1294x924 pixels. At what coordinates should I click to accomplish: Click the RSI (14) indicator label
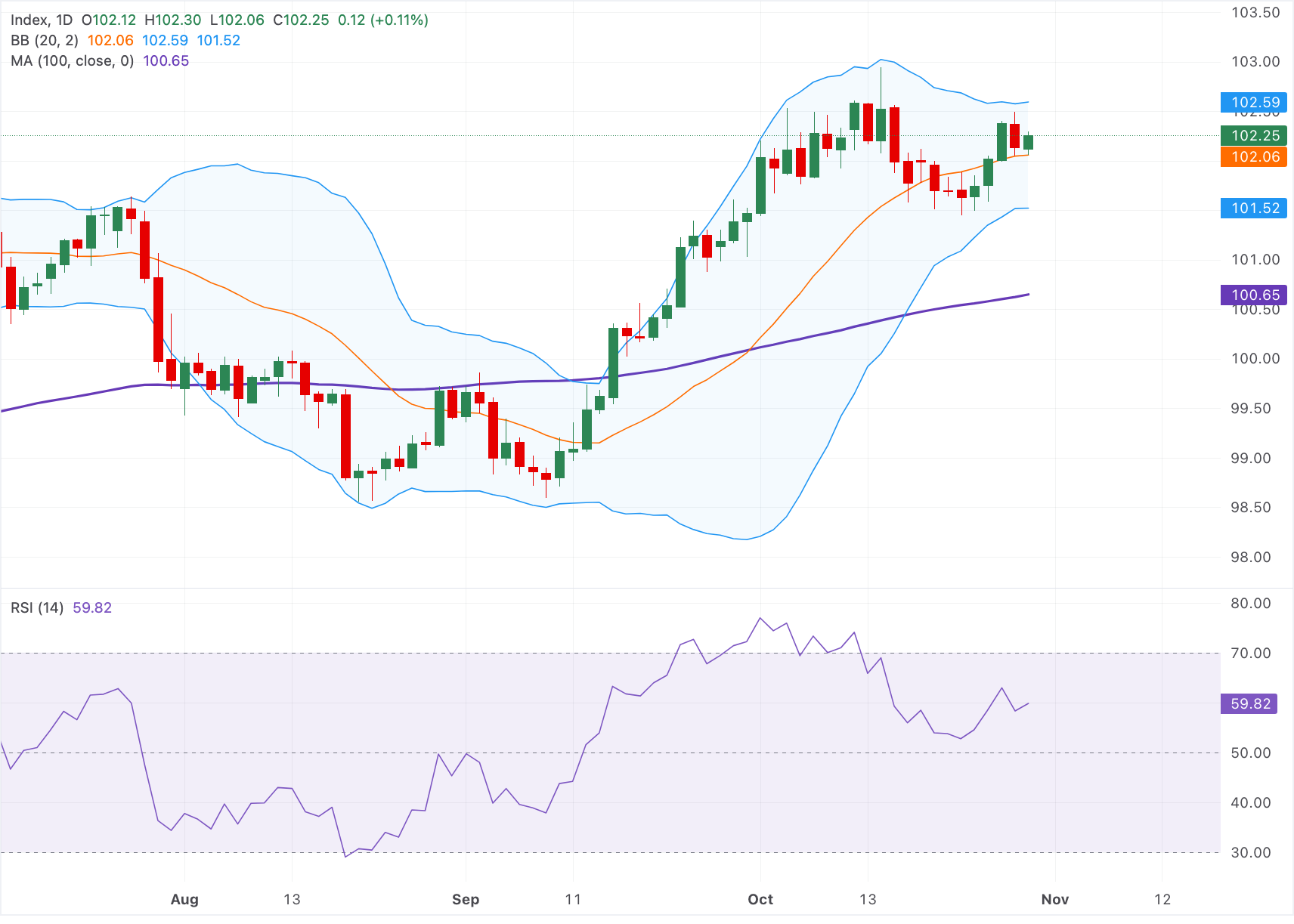click(x=37, y=607)
